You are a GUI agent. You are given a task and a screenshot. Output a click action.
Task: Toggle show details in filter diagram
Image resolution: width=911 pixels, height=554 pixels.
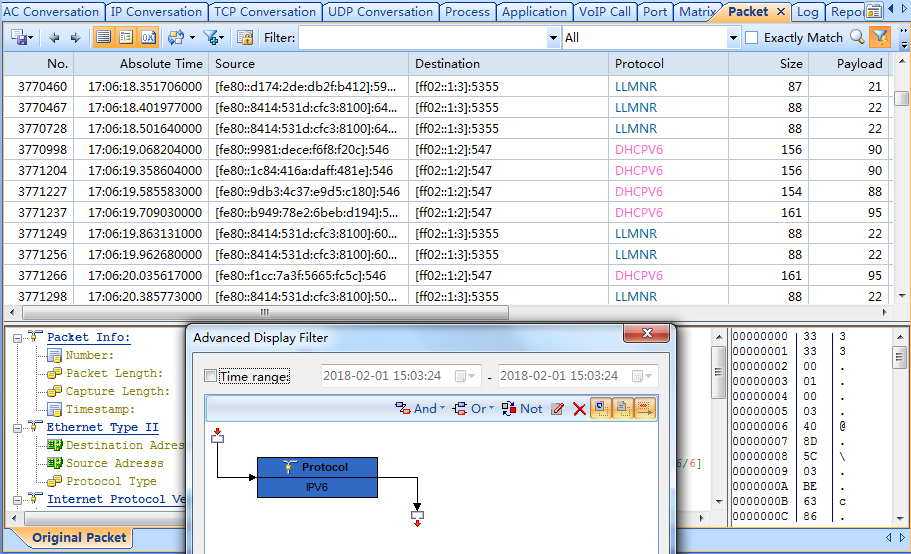622,409
